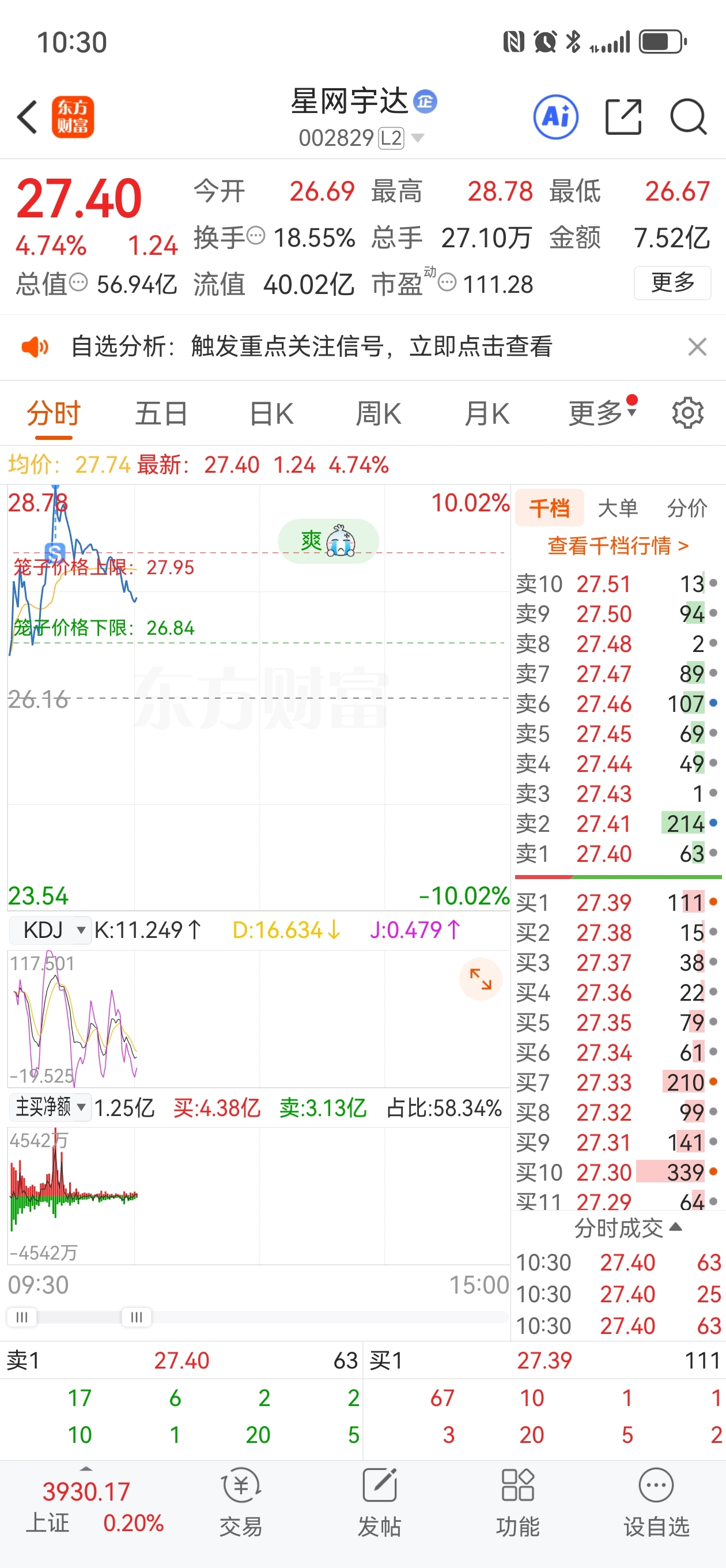Tap the 买9 27.31 order row
The height and width of the screenshot is (1568, 726).
point(618,1142)
